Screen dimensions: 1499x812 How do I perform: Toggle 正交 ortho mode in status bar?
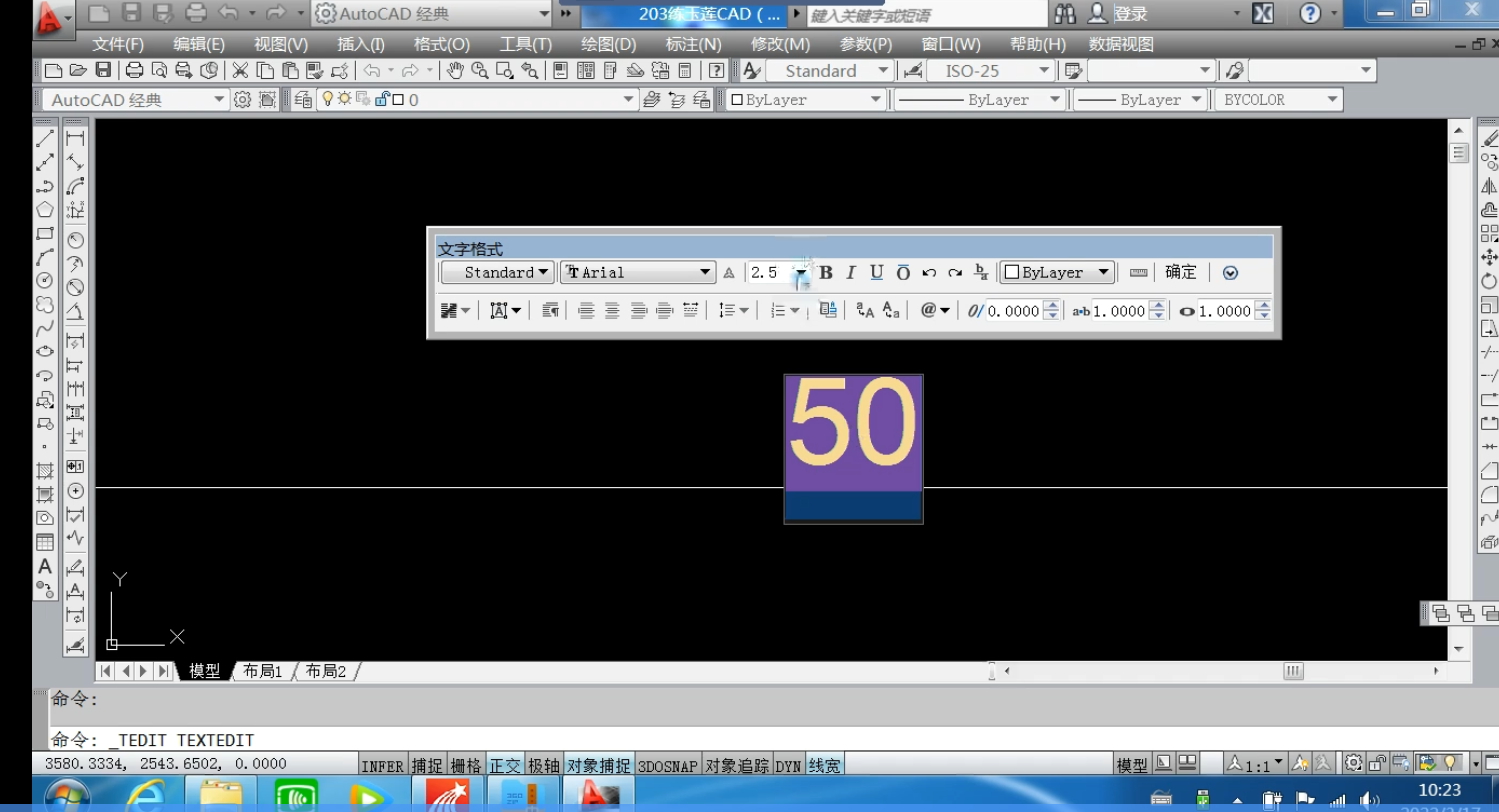tap(505, 766)
